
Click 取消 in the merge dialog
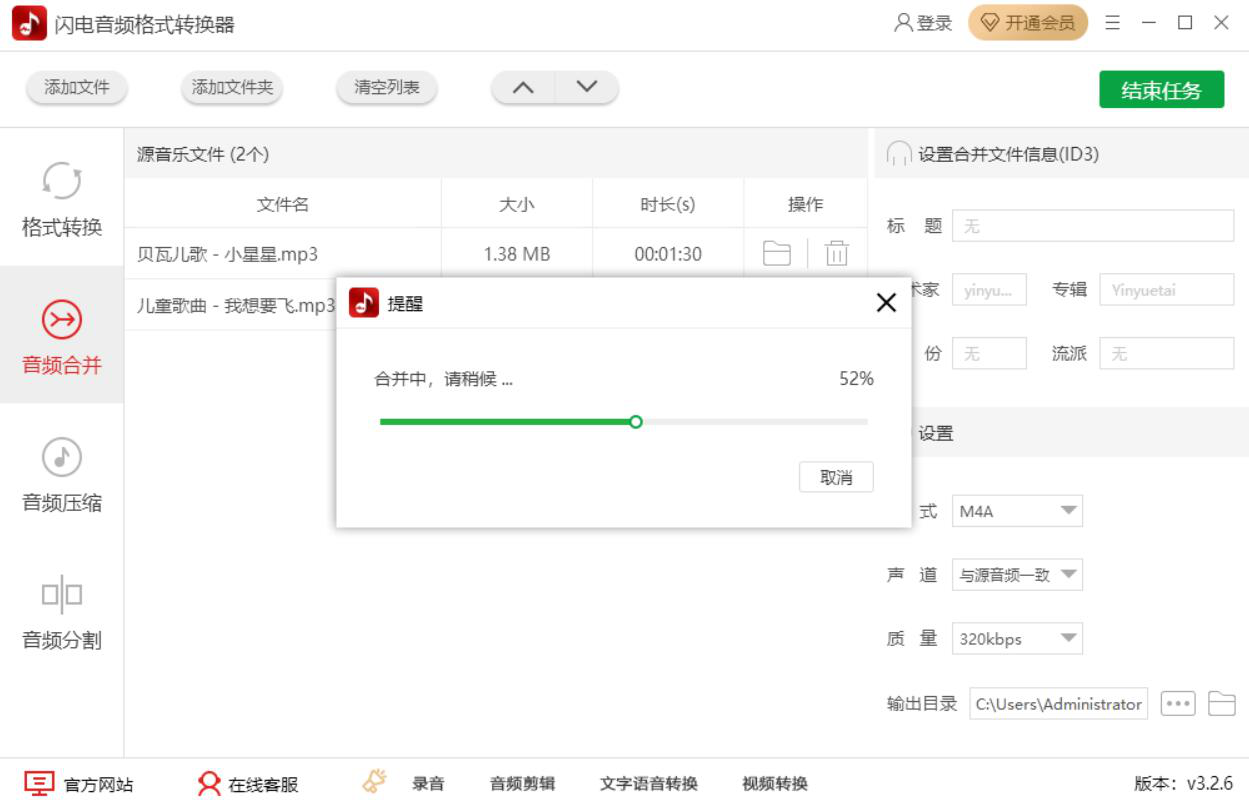(836, 478)
